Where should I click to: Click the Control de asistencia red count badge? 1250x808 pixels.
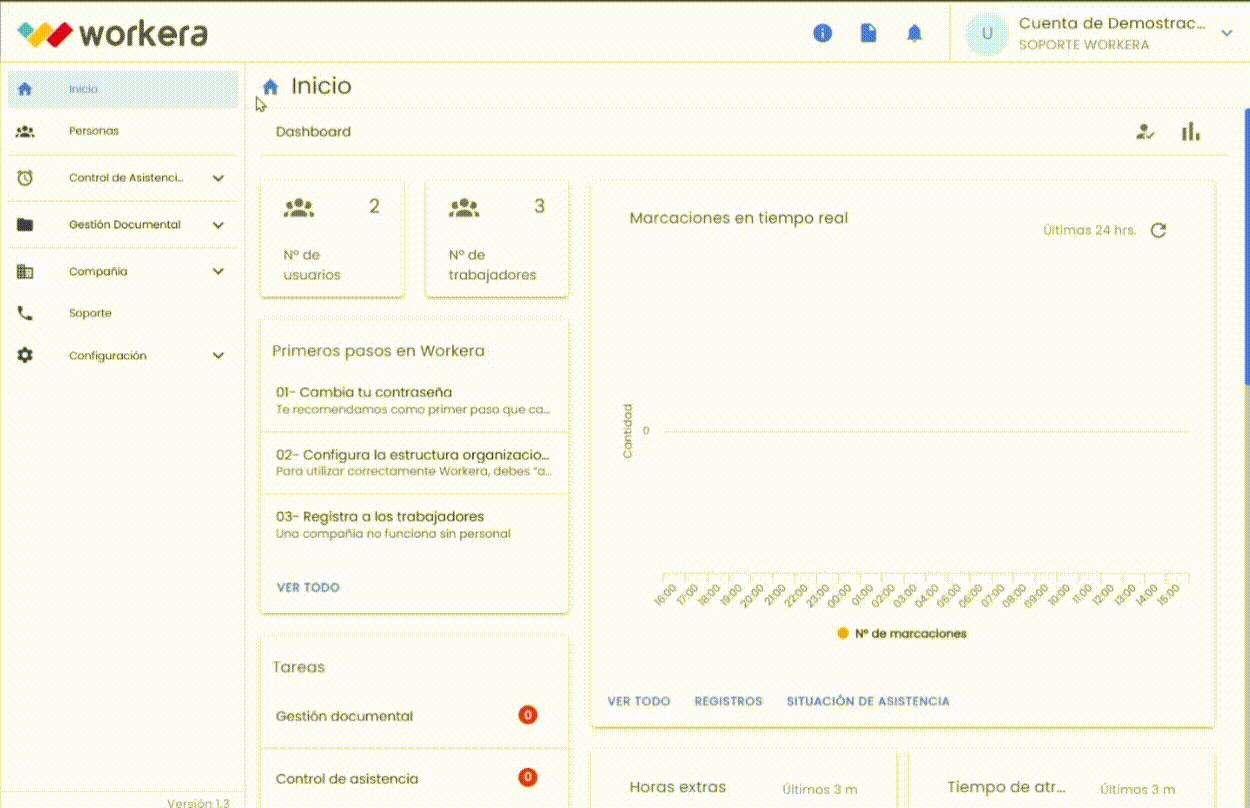pyautogui.click(x=527, y=778)
